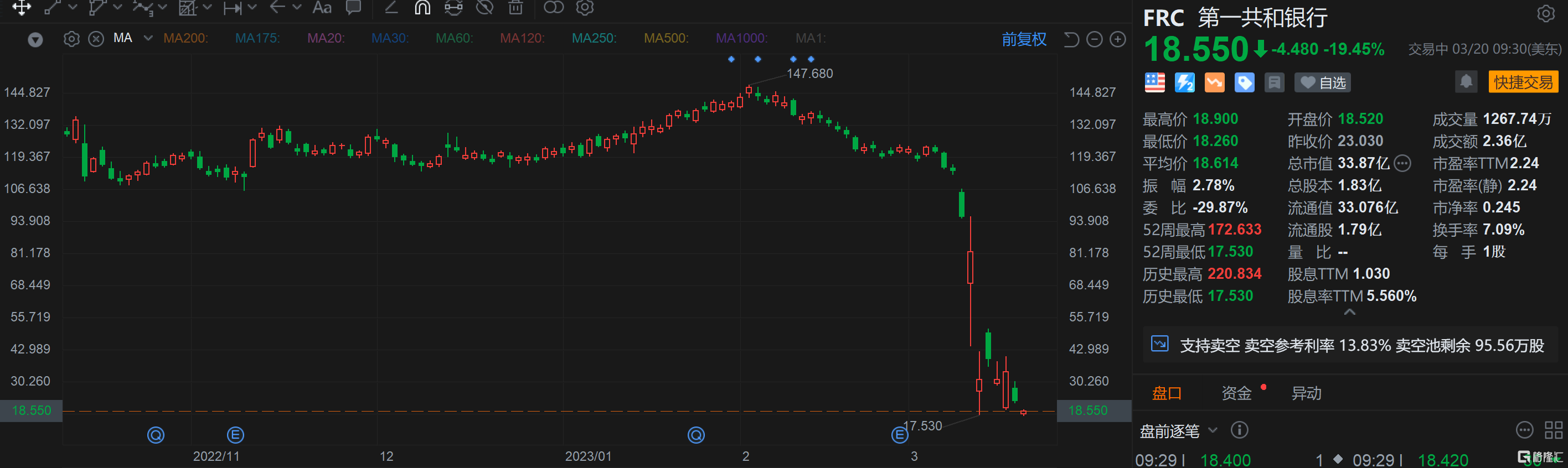Expand the channel tool options arrow
This screenshot has width=1568, height=468.
118,7
